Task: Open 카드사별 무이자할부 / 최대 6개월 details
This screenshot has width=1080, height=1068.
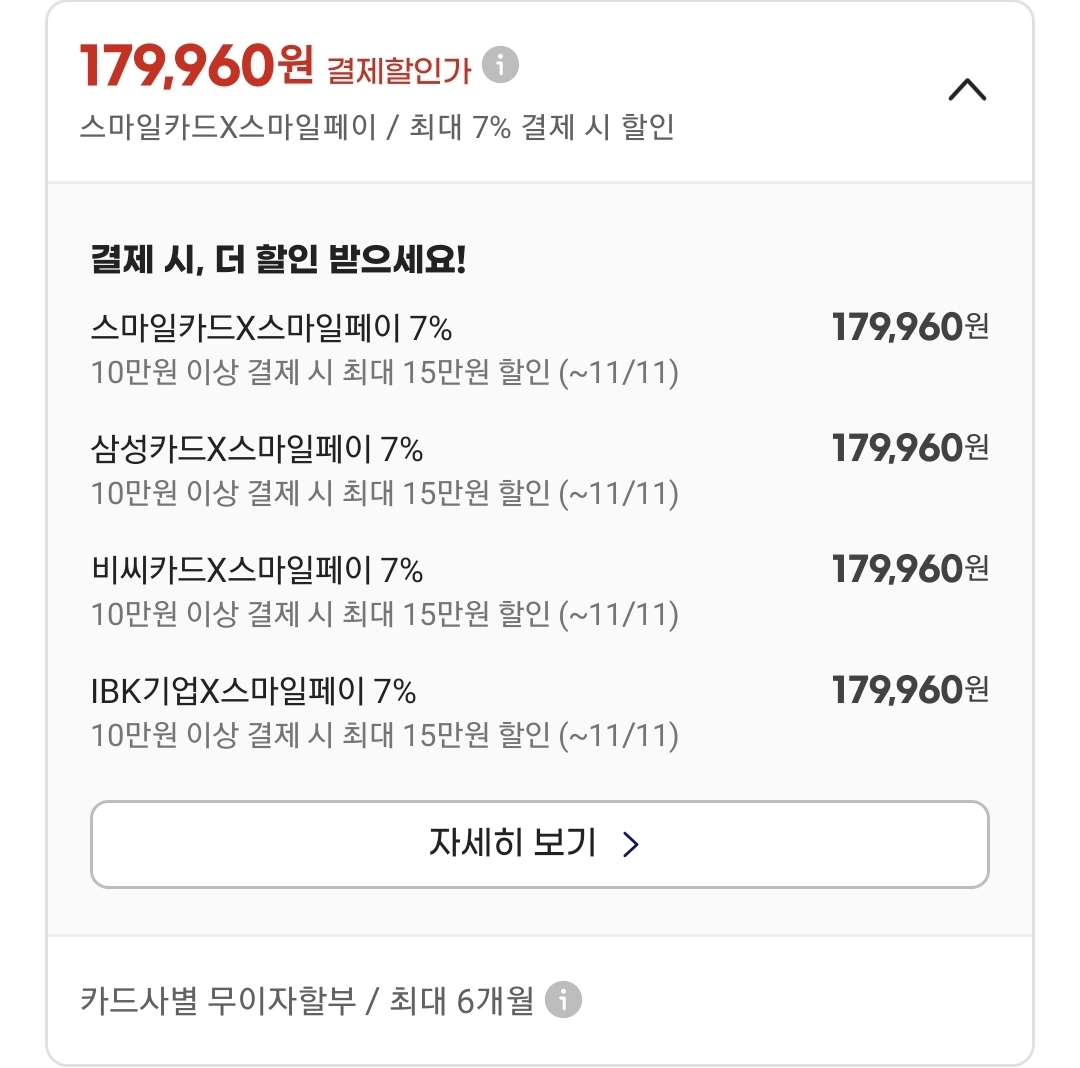Action: tap(307, 1000)
